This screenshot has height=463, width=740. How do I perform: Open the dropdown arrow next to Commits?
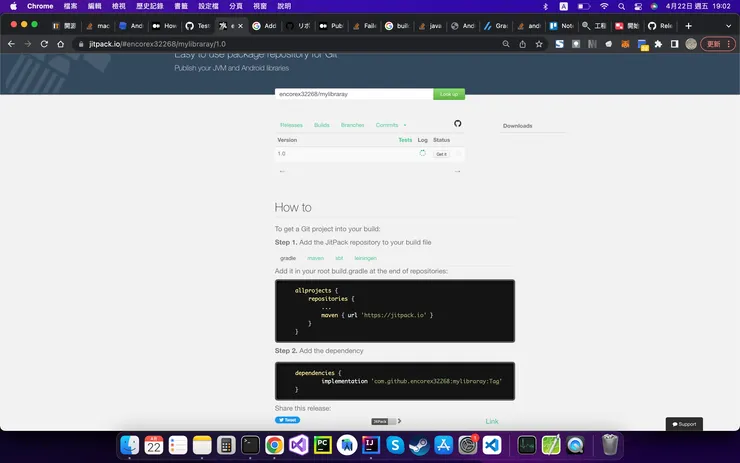[405, 125]
